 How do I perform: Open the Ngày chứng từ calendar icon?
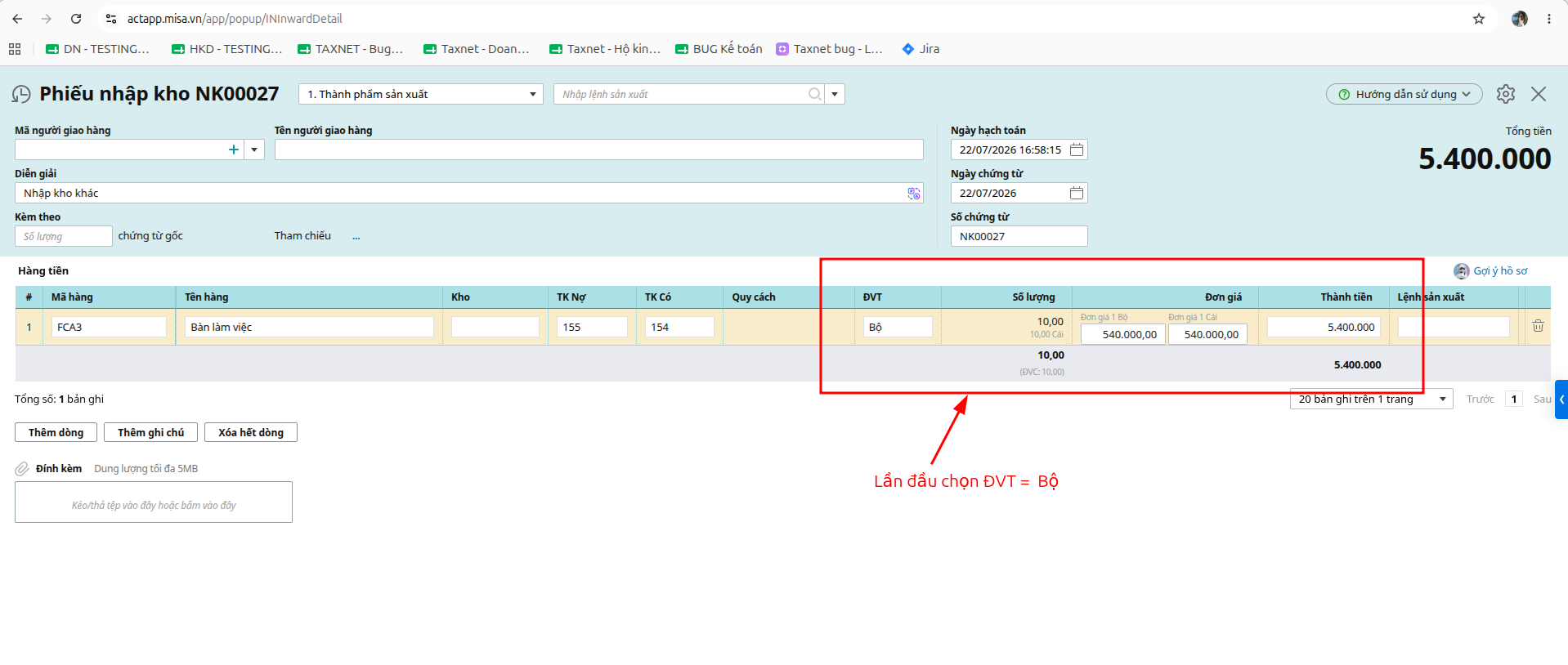[x=1077, y=193]
